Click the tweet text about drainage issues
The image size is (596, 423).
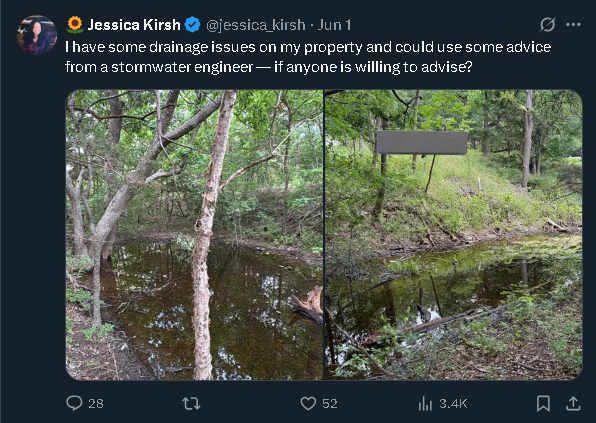tap(308, 57)
